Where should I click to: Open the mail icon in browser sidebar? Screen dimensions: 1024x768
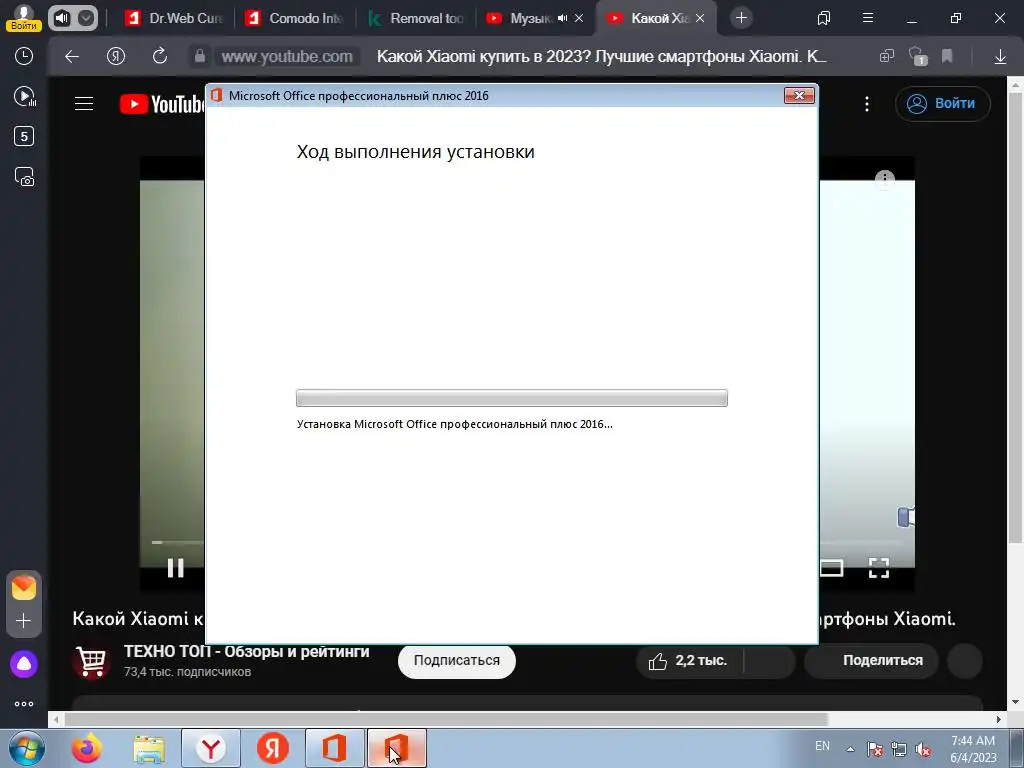point(24,588)
